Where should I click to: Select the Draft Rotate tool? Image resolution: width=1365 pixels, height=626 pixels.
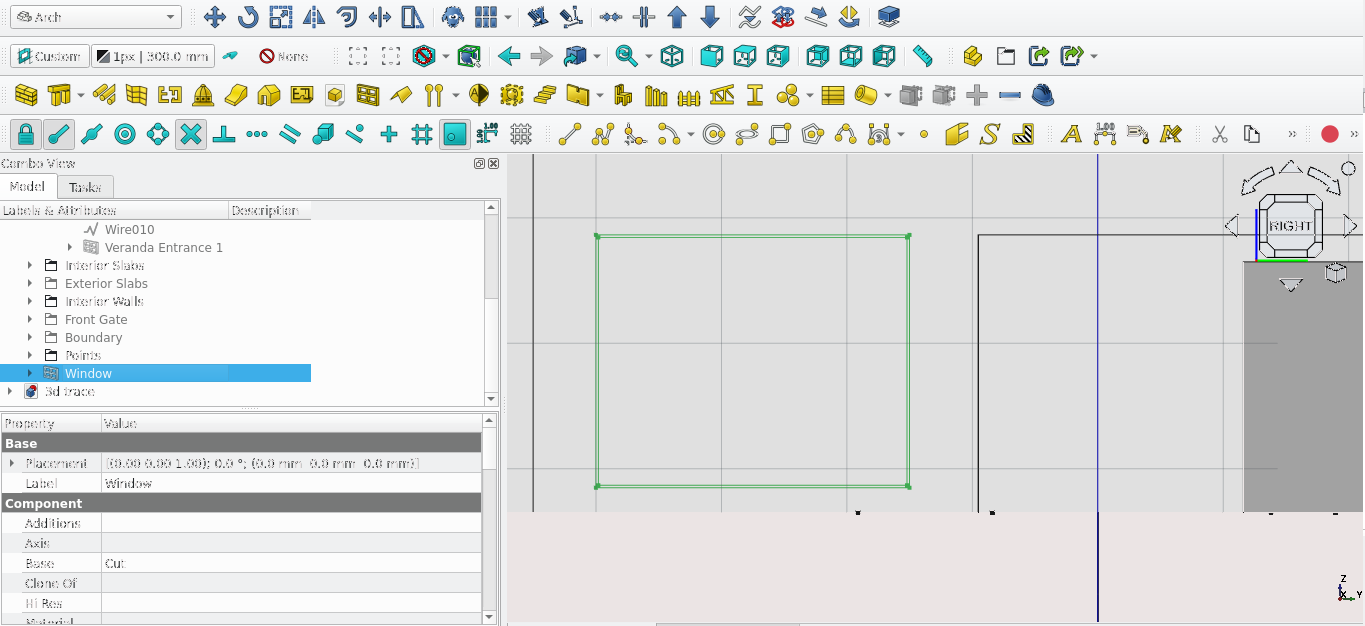click(247, 17)
